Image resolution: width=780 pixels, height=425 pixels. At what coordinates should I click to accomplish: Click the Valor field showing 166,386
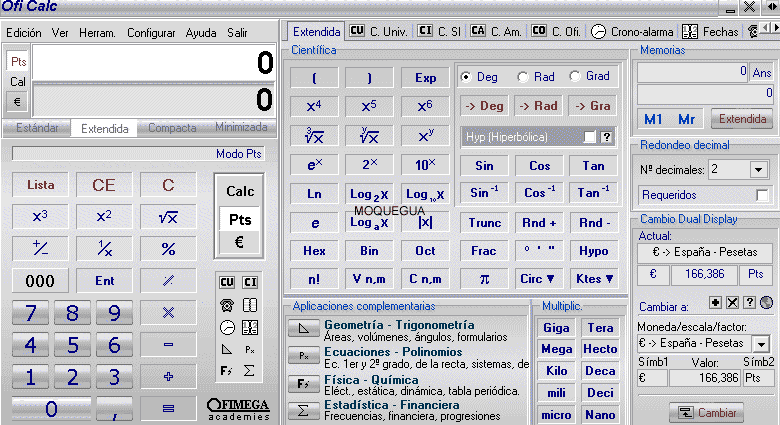click(705, 378)
